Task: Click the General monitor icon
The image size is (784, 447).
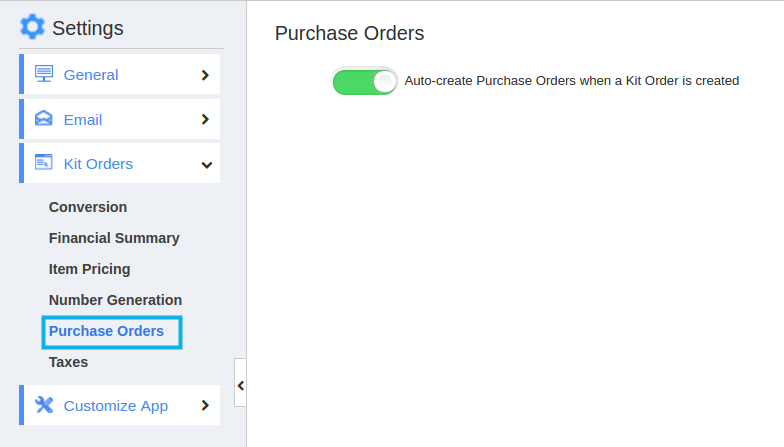Action: 44,74
